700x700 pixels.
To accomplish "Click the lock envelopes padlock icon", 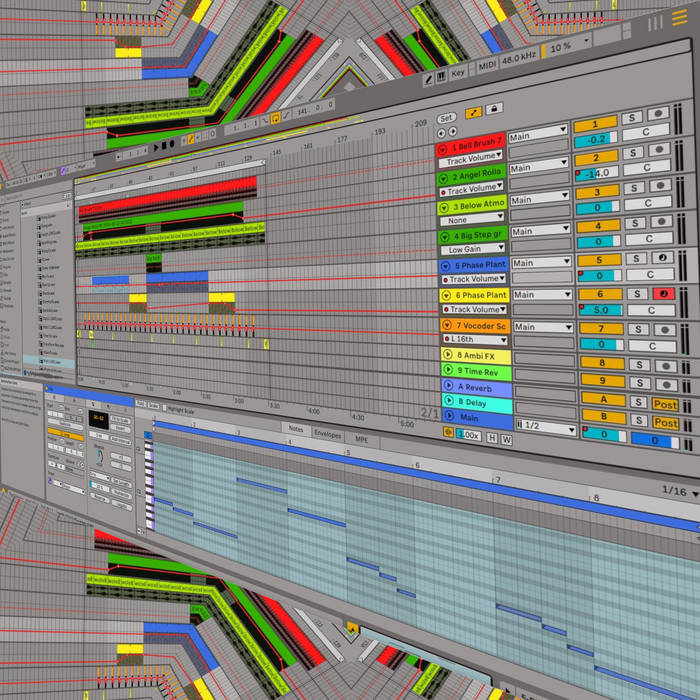I will (x=494, y=110).
